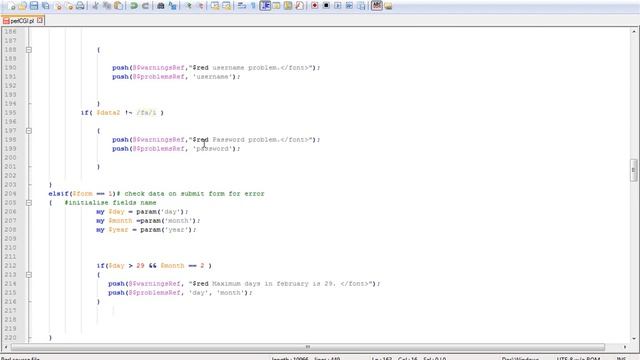Place cursor in if($data2 condition line
The image size is (640, 360).
click(122, 113)
